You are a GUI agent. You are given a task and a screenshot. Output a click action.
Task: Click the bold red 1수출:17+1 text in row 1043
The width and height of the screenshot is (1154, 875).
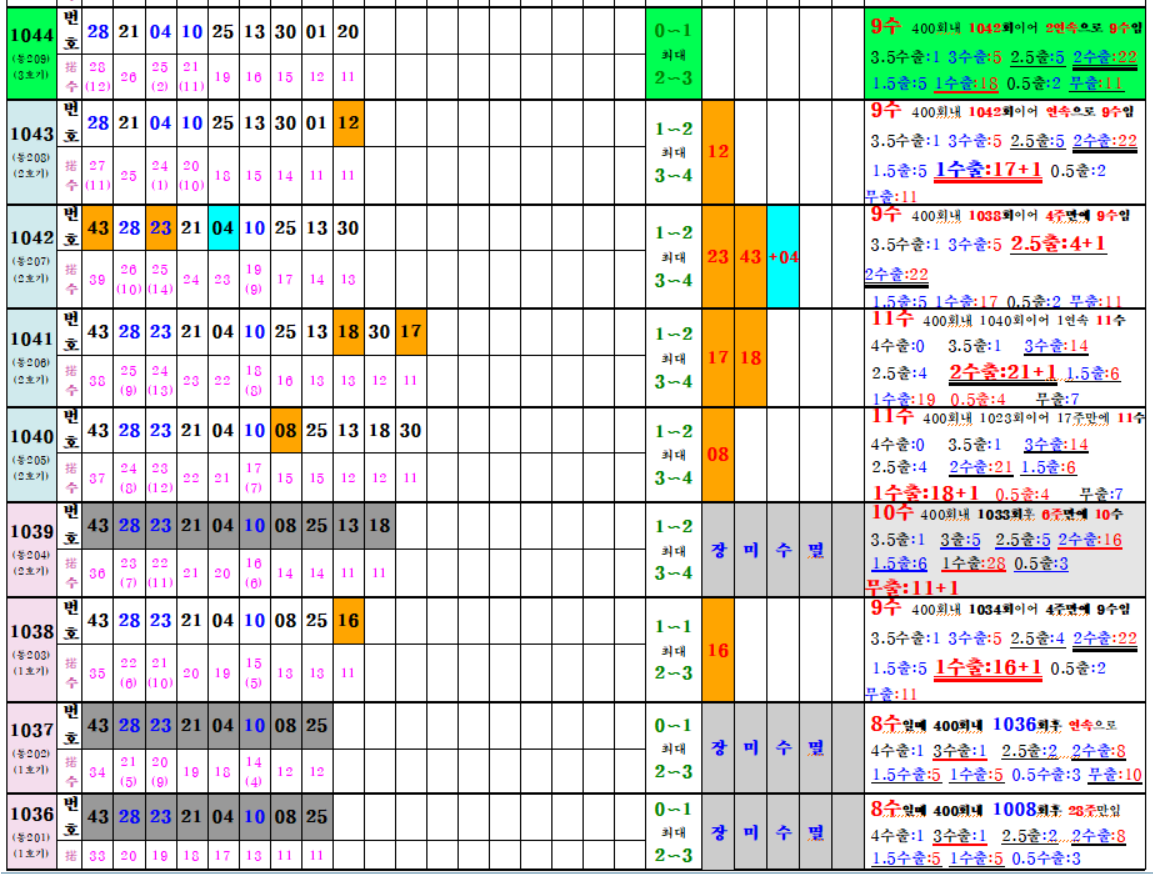tap(987, 170)
